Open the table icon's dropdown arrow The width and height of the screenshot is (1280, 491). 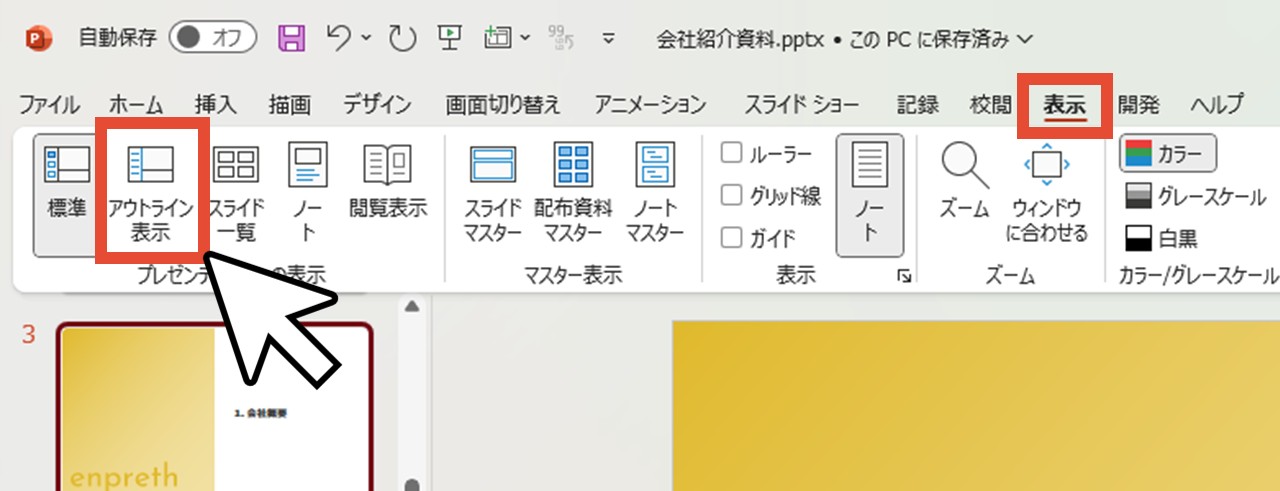(x=525, y=39)
